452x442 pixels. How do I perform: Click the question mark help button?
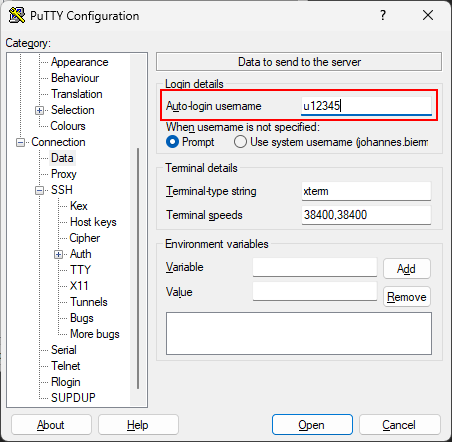click(383, 15)
